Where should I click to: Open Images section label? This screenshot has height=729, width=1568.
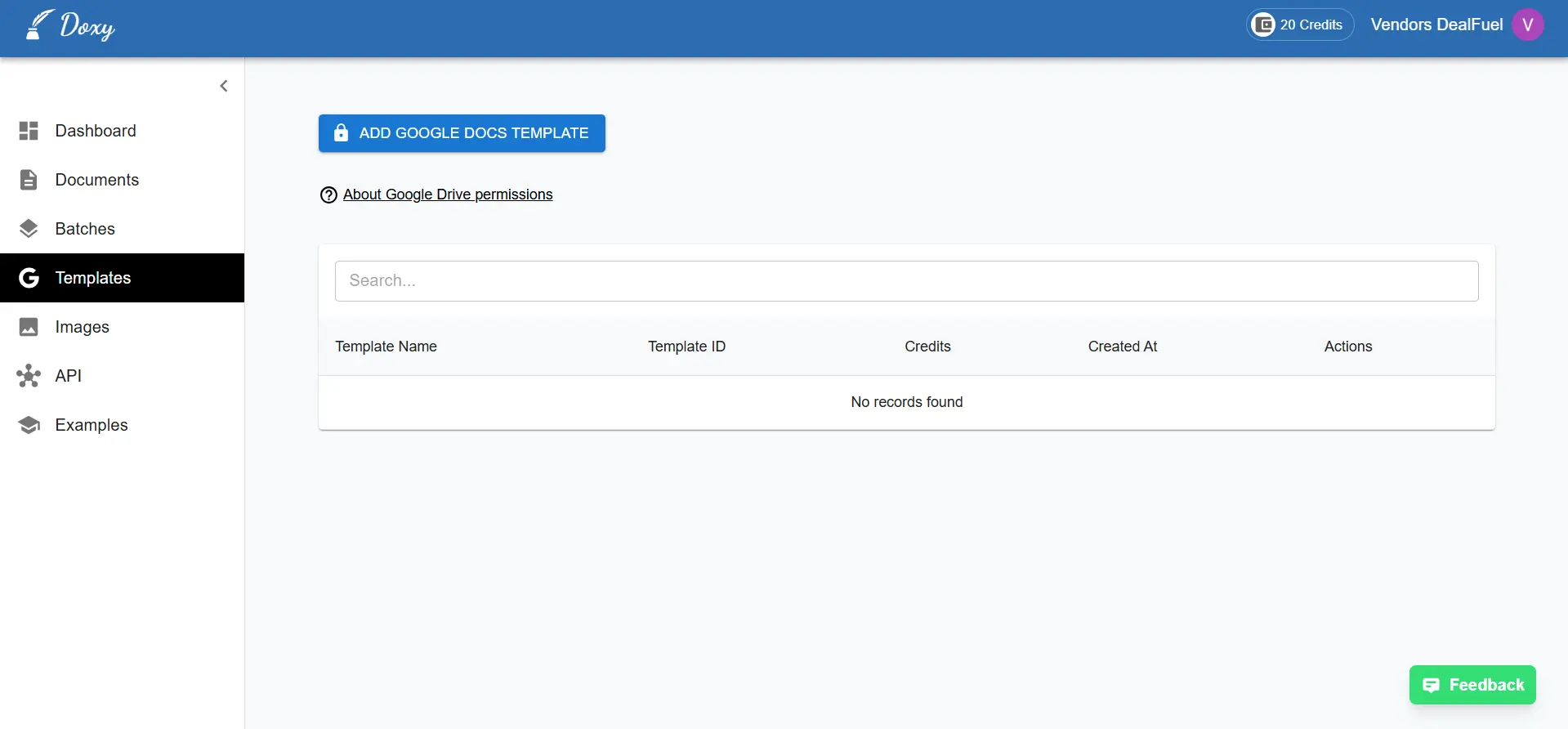coord(82,327)
